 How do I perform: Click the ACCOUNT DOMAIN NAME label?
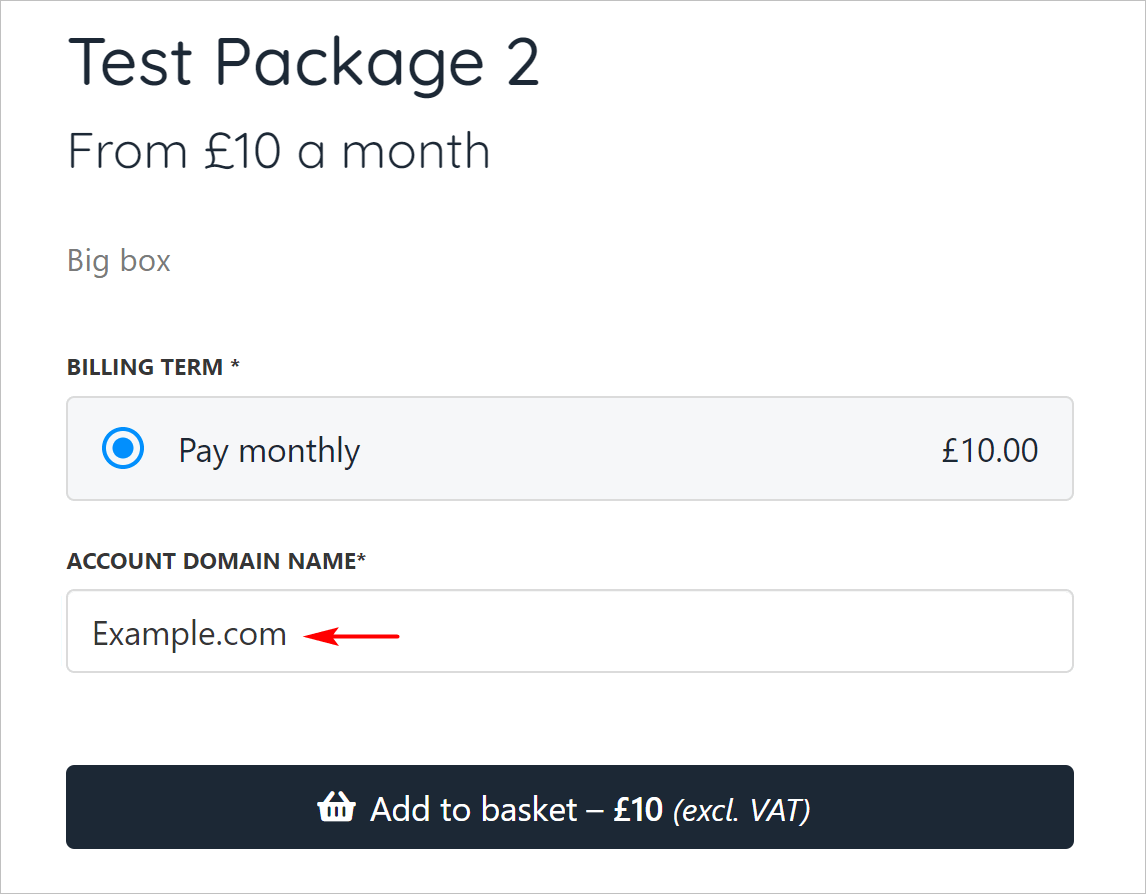click(211, 561)
